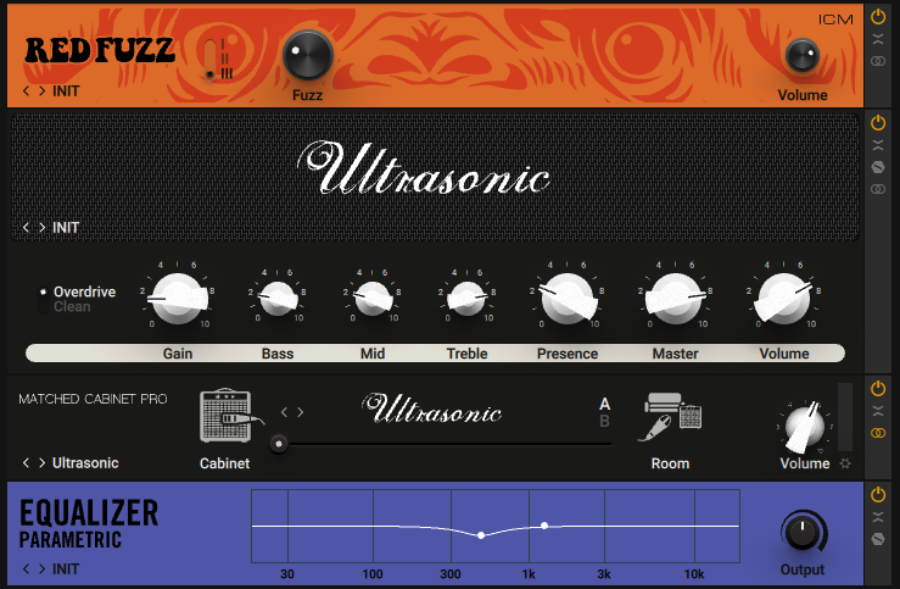The width and height of the screenshot is (900, 589).
Task: Click the minimize icon beside Red Fuzz module
Action: pyautogui.click(x=876, y=38)
